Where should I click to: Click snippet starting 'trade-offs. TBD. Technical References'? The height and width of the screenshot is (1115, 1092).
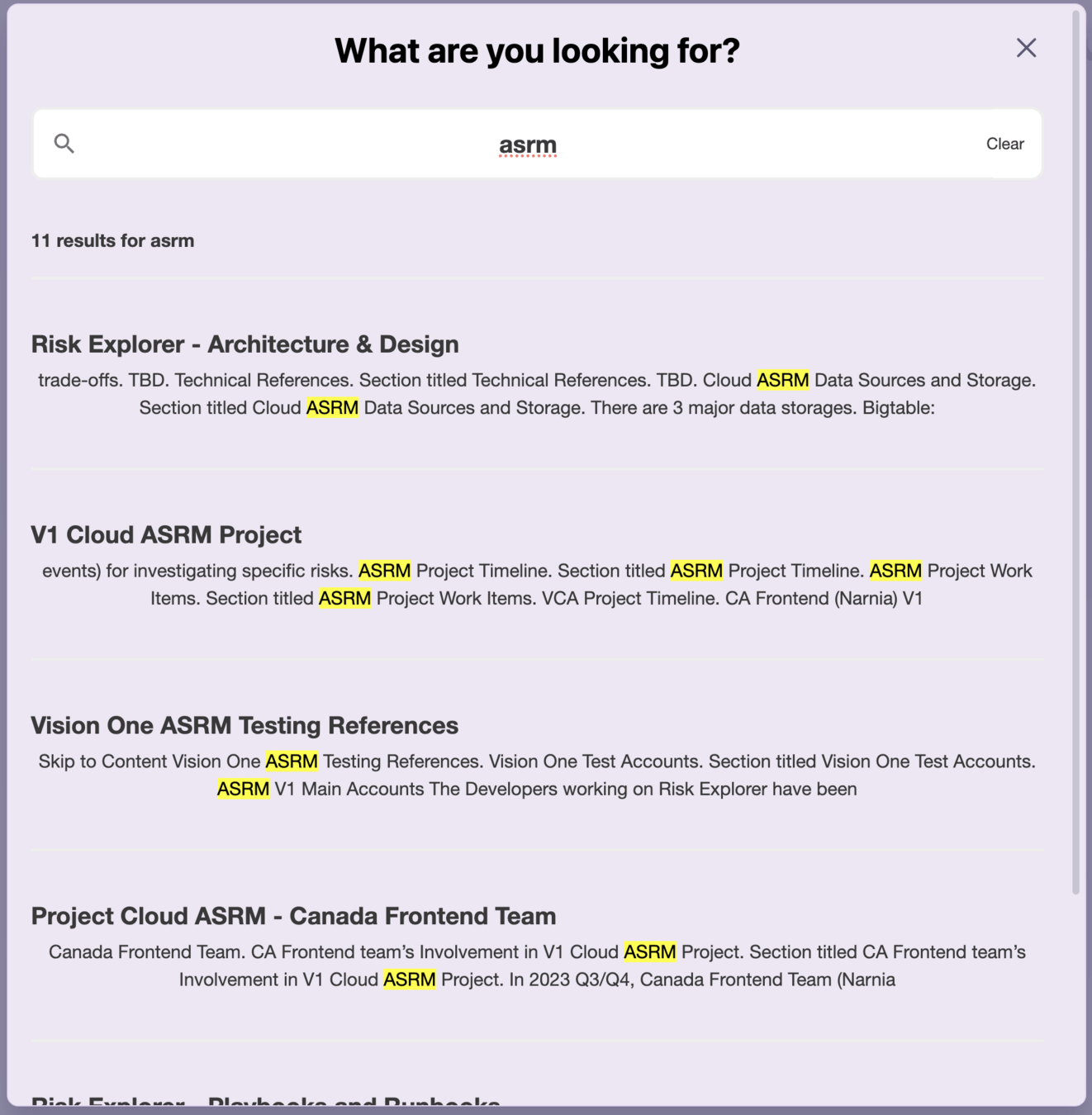pos(537,394)
